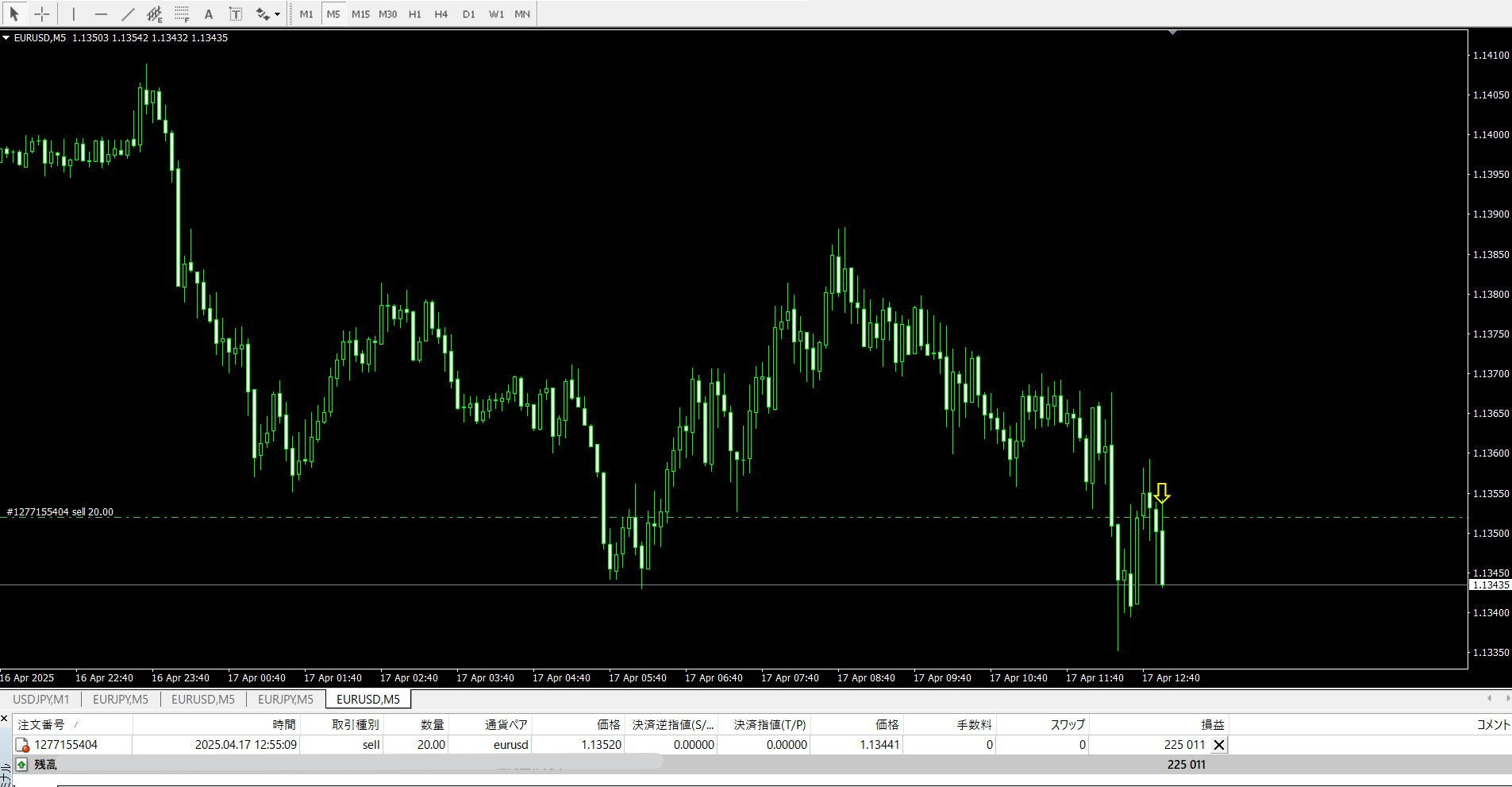Select the text tool (A)
The image size is (1512, 787).
209,14
